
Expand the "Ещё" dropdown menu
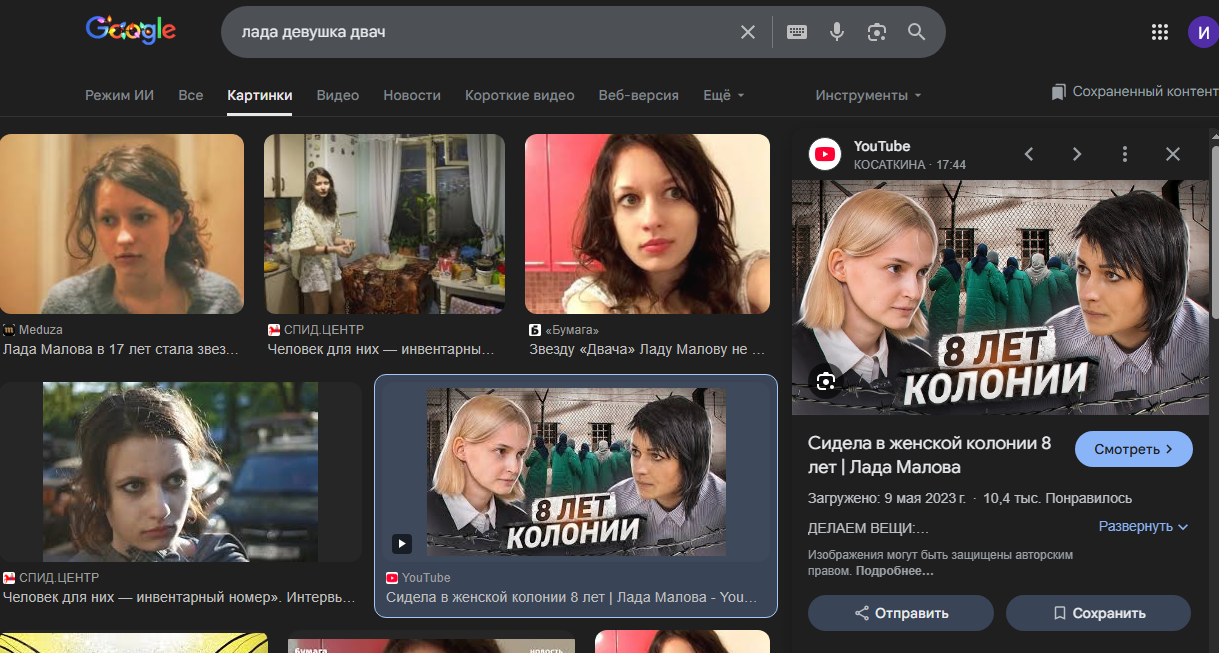click(x=724, y=95)
